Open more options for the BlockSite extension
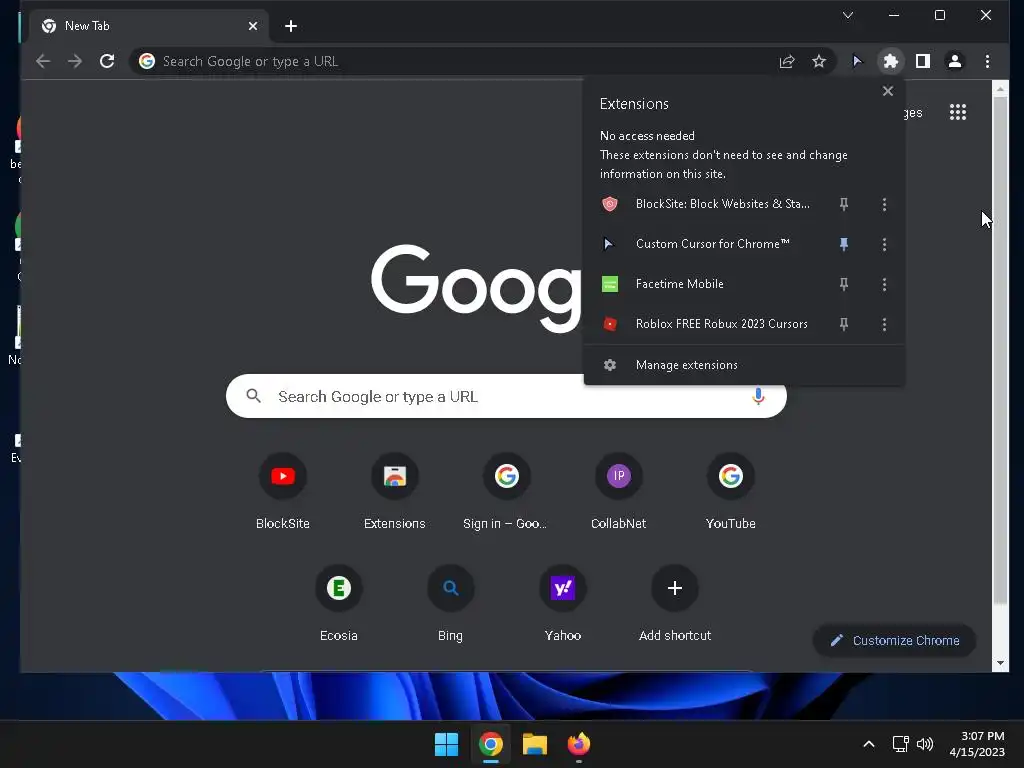The width and height of the screenshot is (1024, 768). click(884, 204)
